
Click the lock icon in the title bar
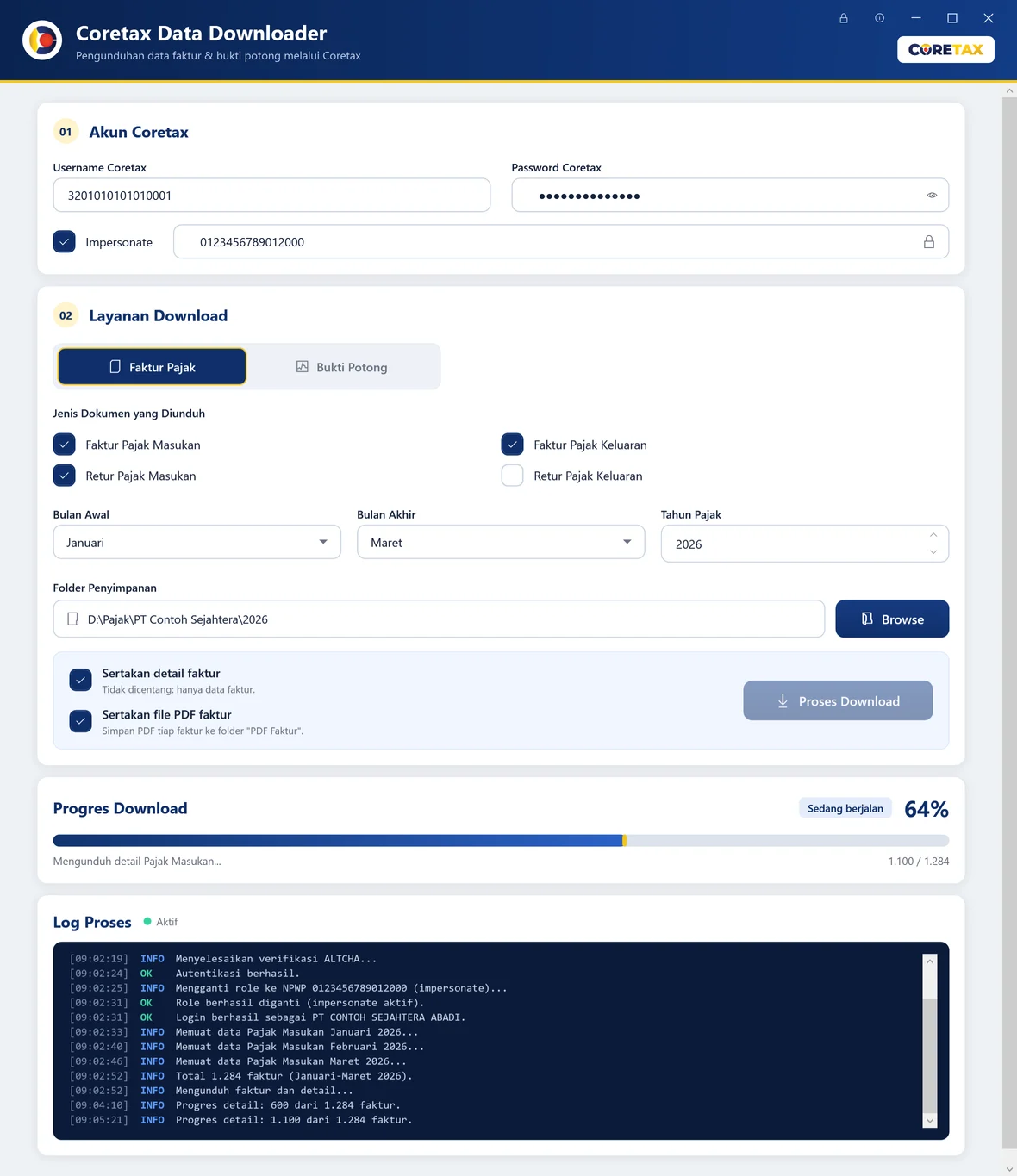(844, 18)
